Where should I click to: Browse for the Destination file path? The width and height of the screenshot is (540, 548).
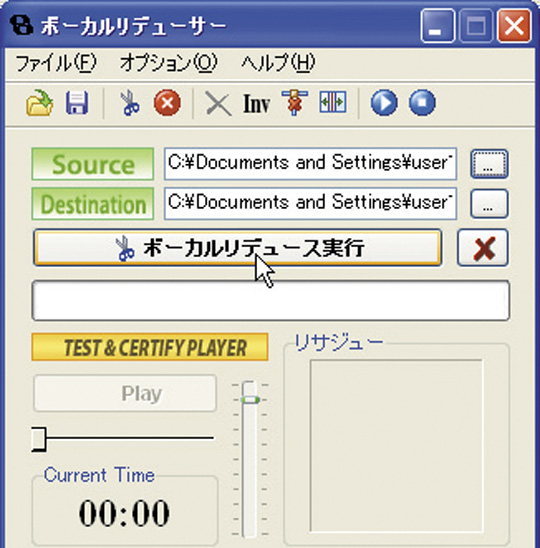click(489, 204)
